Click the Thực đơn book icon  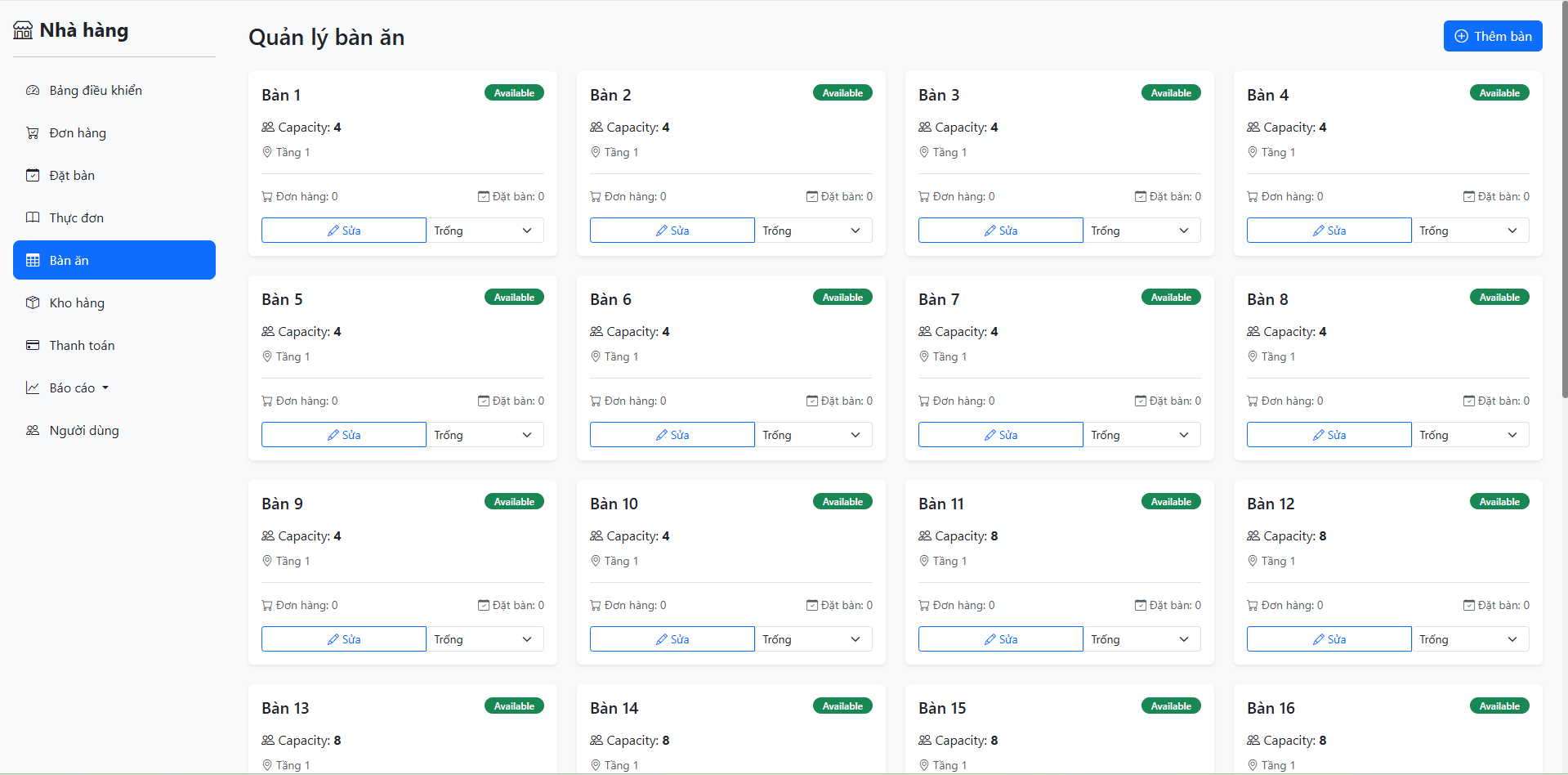tap(33, 217)
